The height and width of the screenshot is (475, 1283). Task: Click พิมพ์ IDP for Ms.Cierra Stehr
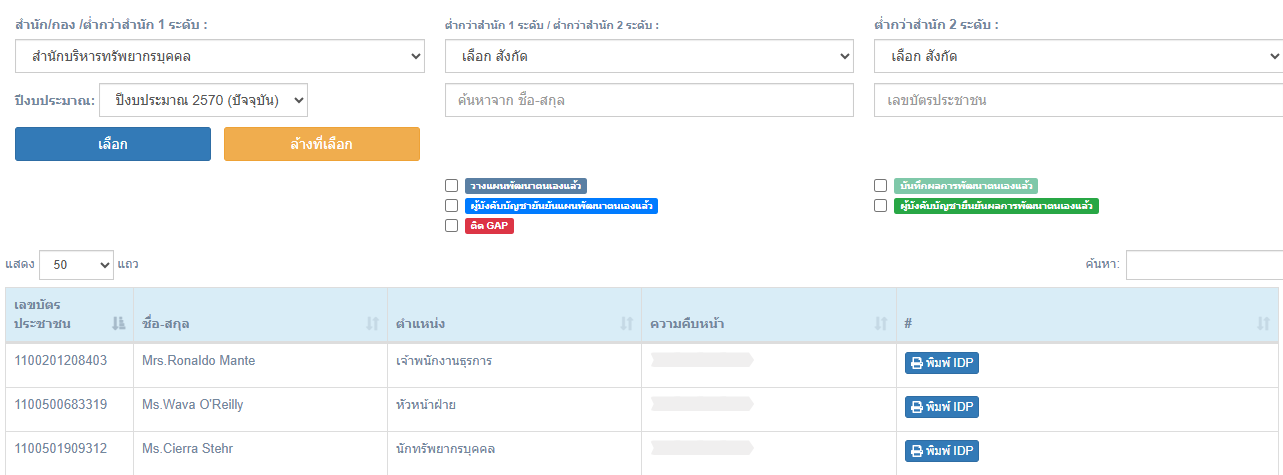(x=942, y=451)
